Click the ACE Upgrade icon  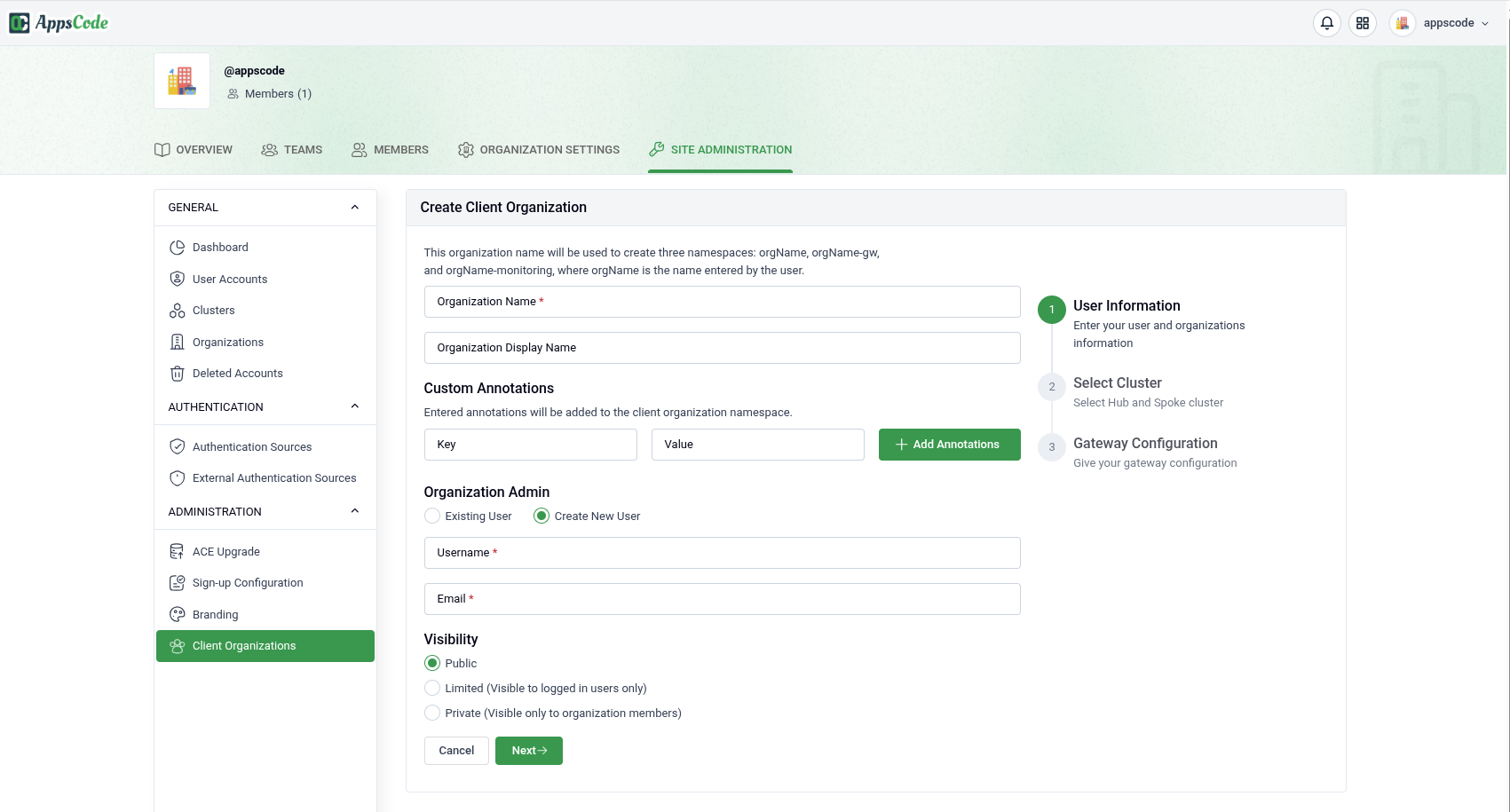(x=178, y=552)
